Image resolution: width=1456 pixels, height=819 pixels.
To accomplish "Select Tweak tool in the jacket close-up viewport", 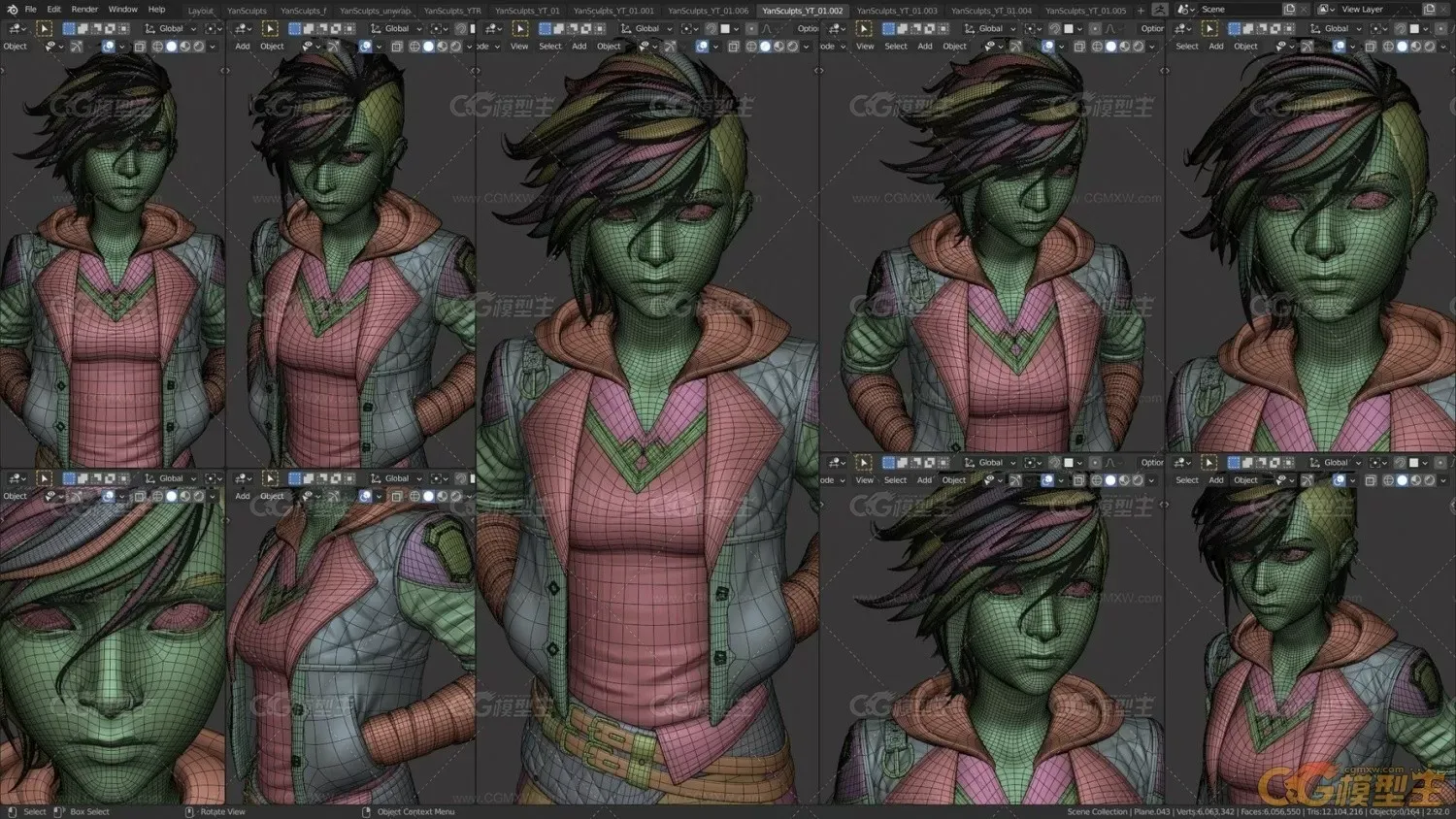I will (x=271, y=478).
